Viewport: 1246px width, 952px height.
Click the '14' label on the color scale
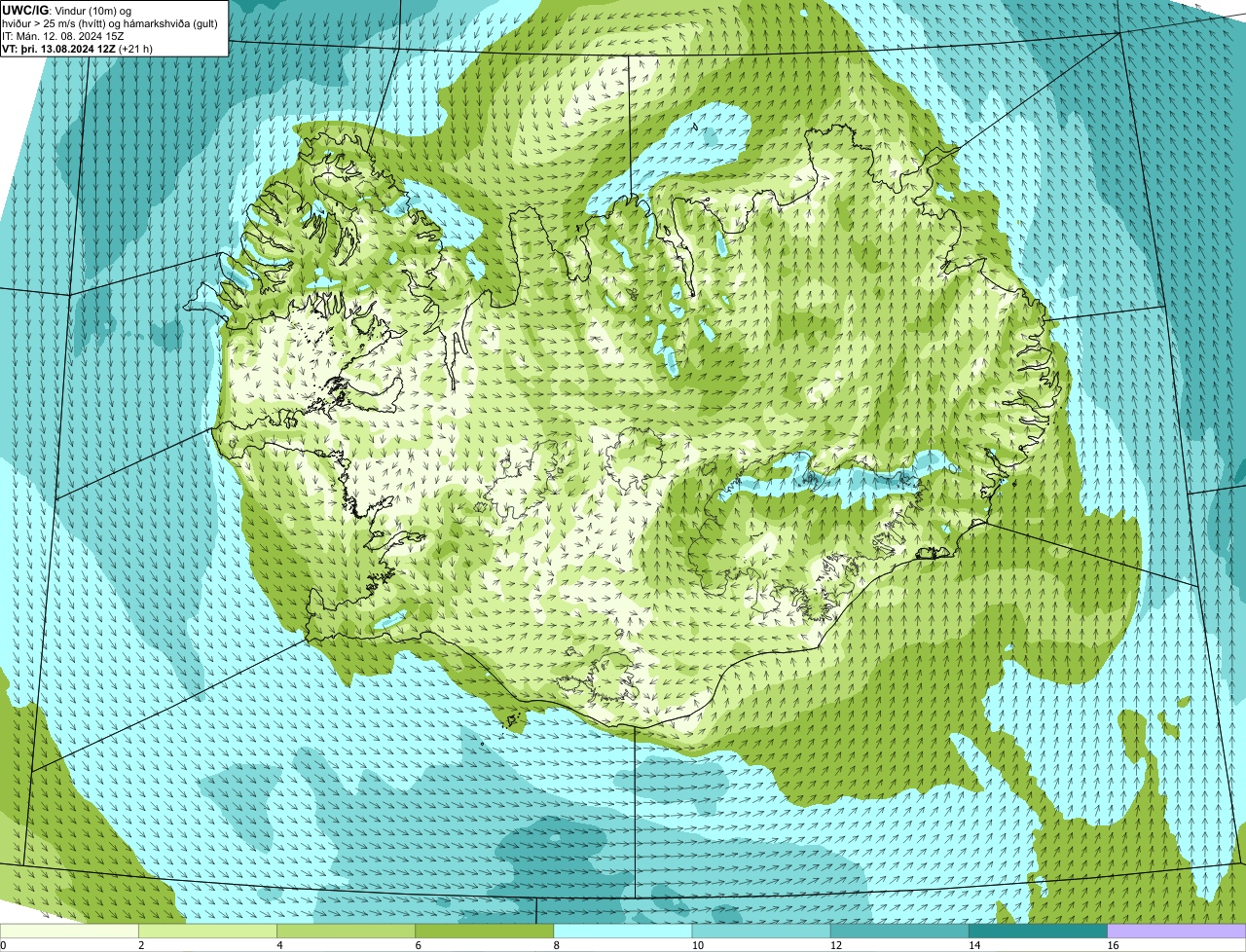(973, 945)
